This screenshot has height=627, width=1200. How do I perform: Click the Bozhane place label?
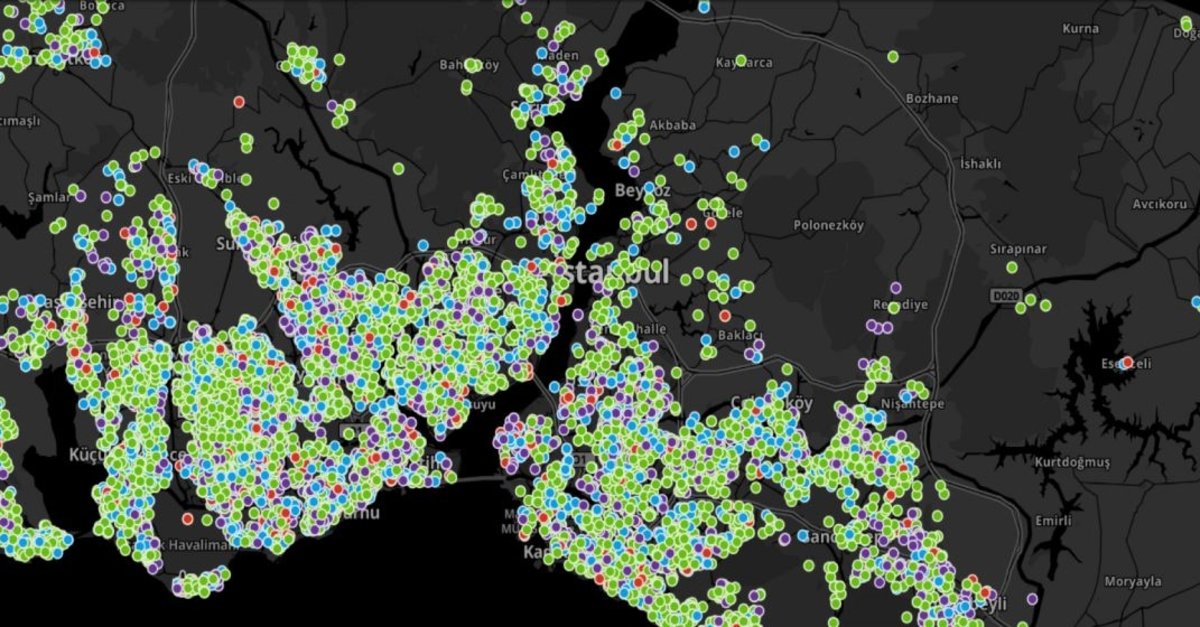tap(931, 99)
